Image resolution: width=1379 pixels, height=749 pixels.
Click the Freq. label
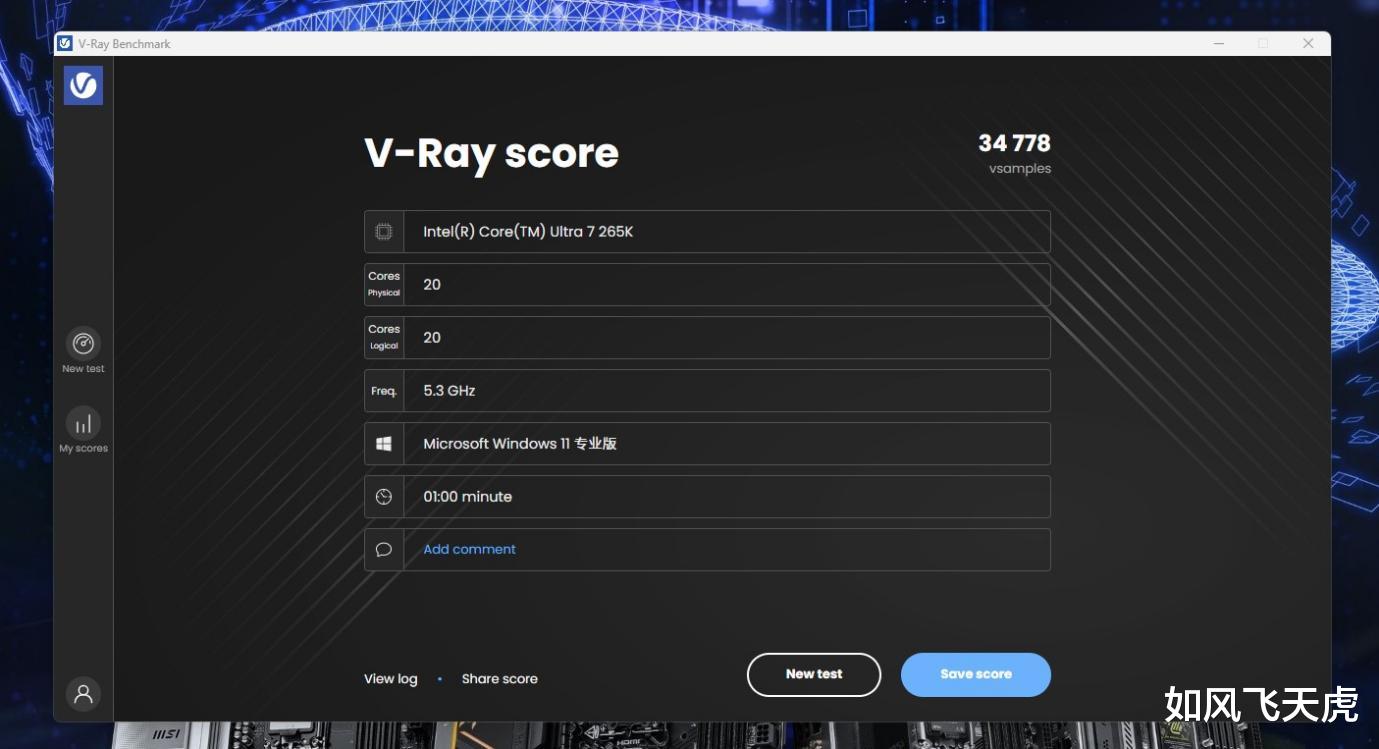coord(384,391)
